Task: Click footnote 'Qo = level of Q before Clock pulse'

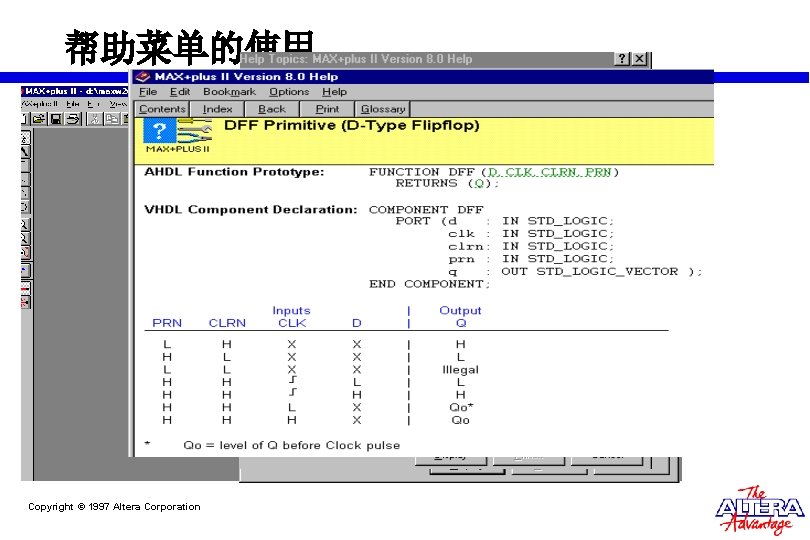Action: point(291,445)
